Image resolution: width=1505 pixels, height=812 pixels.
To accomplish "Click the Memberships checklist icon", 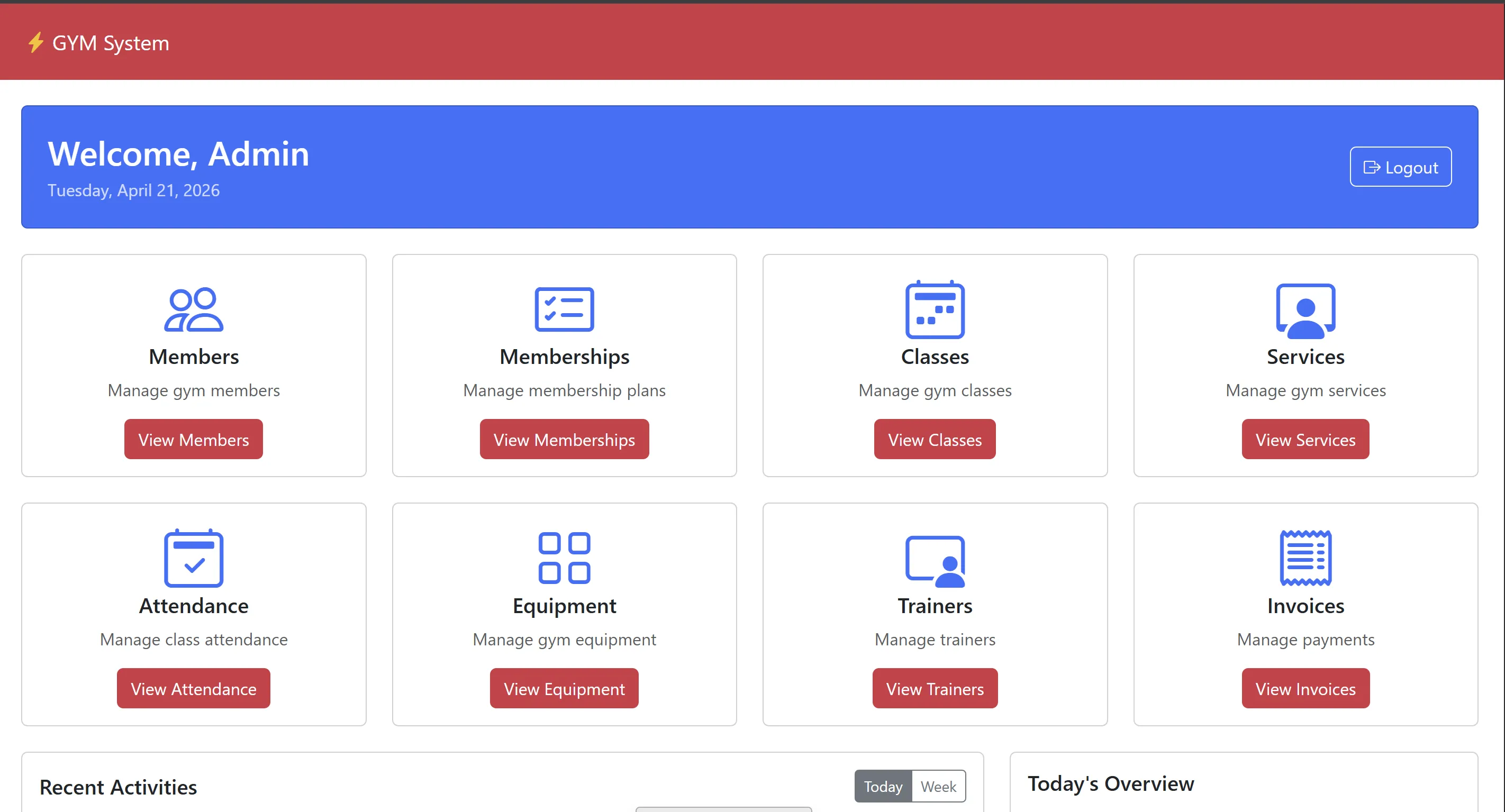I will pyautogui.click(x=564, y=309).
